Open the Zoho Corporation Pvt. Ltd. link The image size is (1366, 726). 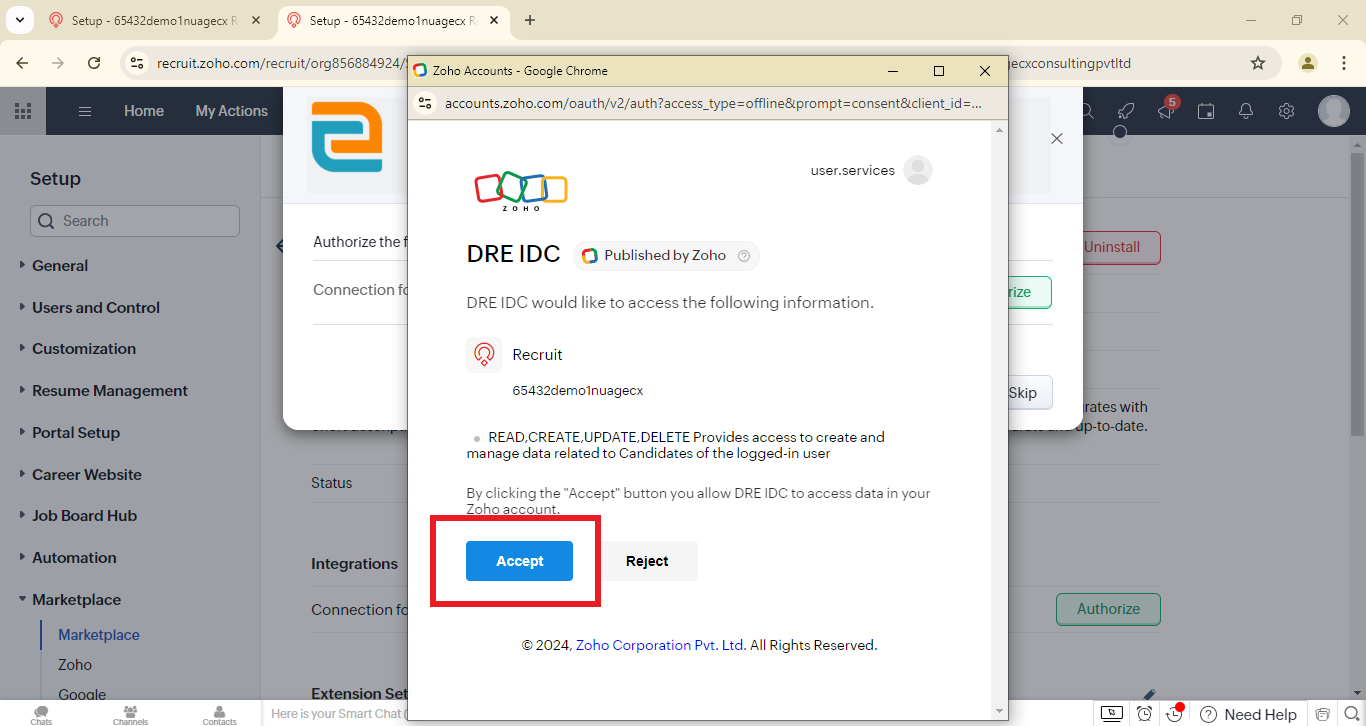[661, 645]
